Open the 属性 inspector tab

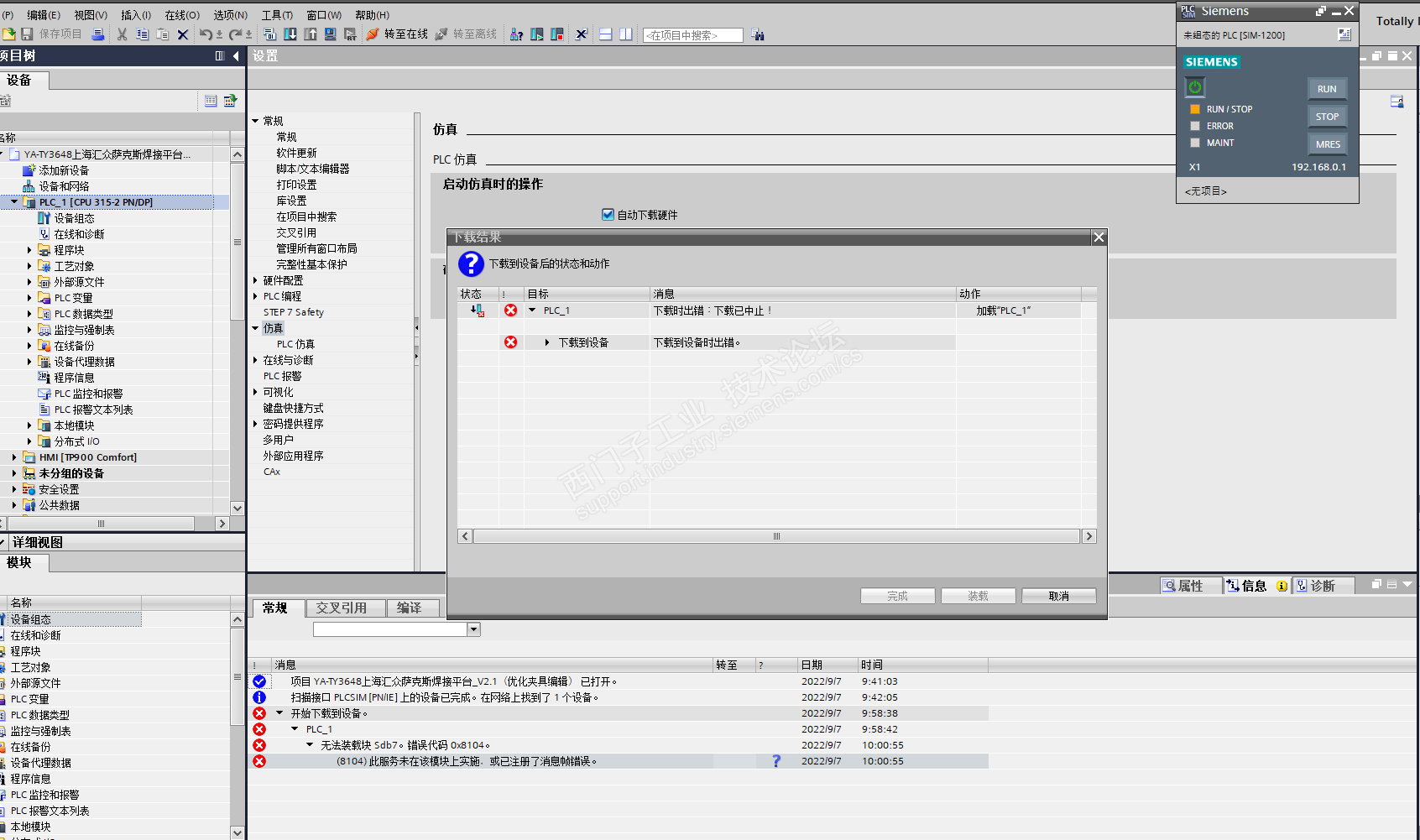pyautogui.click(x=1190, y=586)
